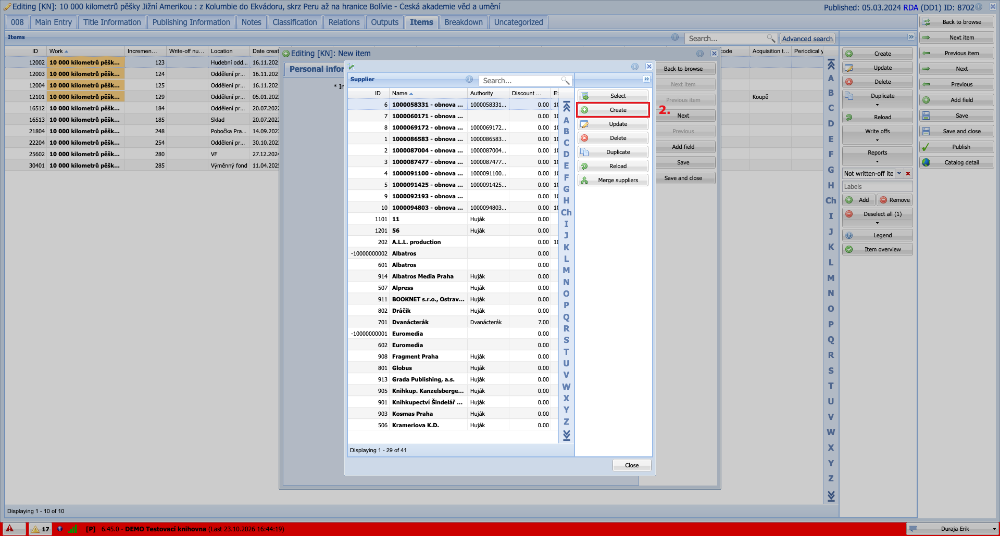Open warnings counter showing 17
The width and height of the screenshot is (1000, 536).
coord(40,529)
